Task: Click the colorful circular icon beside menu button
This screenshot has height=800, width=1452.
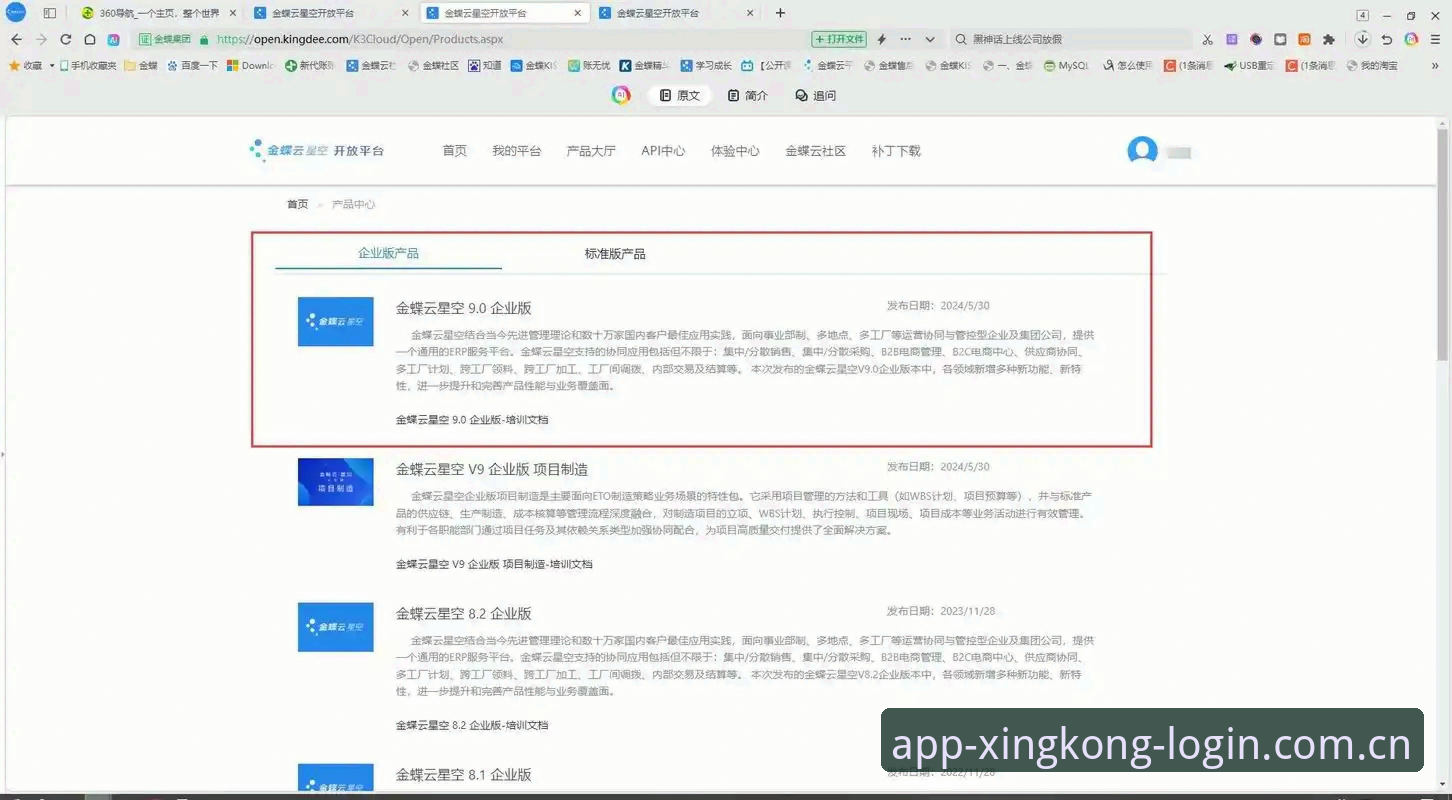Action: click(1411, 39)
